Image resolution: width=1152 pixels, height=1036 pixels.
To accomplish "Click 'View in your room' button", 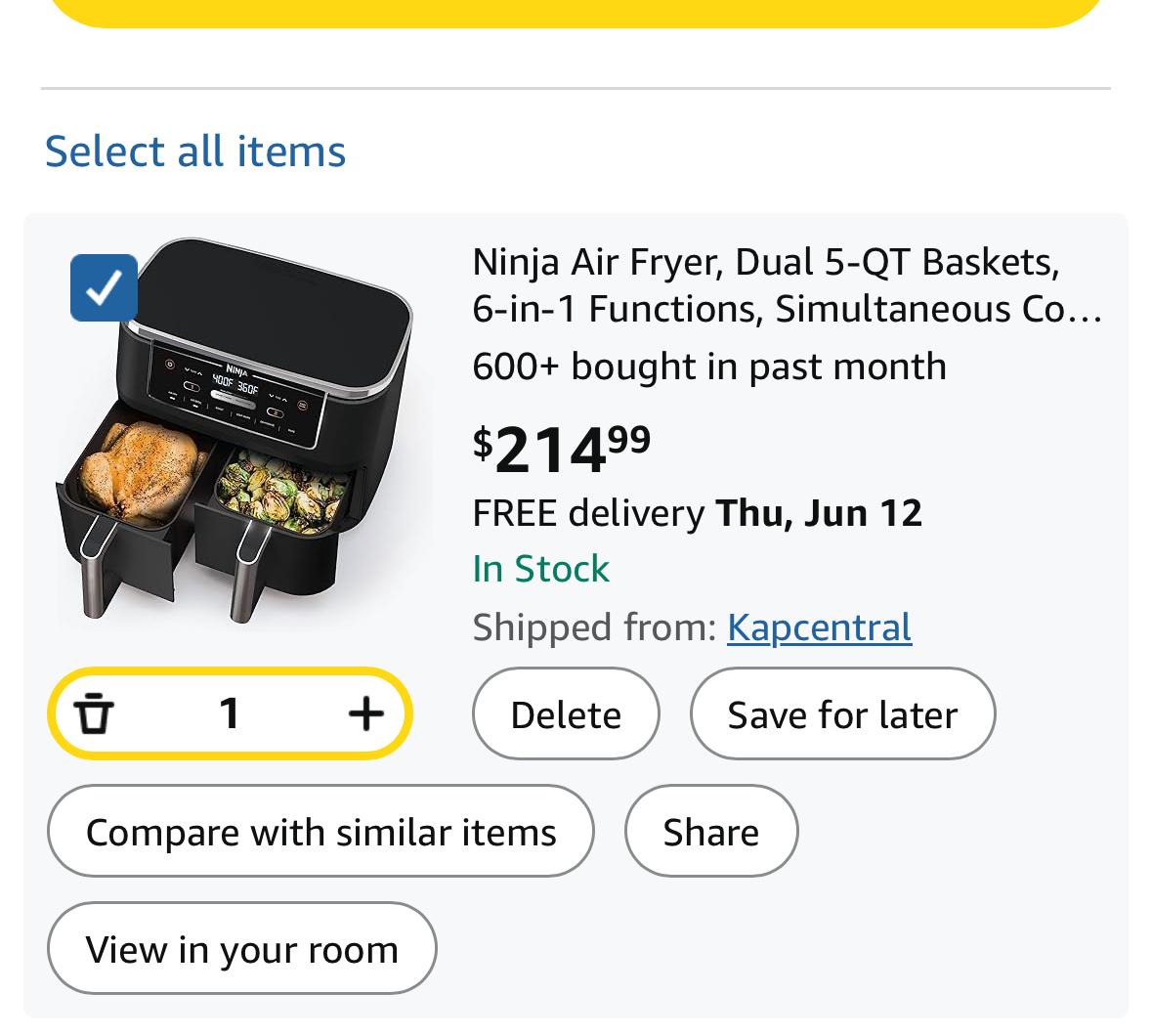I will pos(241,949).
